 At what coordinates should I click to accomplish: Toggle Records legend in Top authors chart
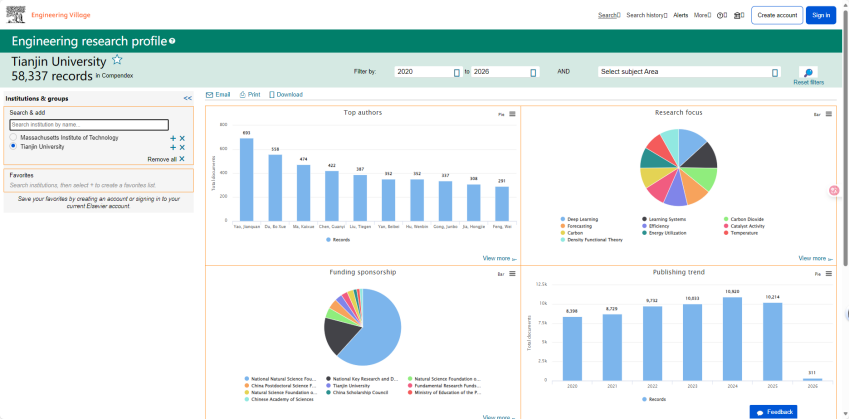coord(338,239)
